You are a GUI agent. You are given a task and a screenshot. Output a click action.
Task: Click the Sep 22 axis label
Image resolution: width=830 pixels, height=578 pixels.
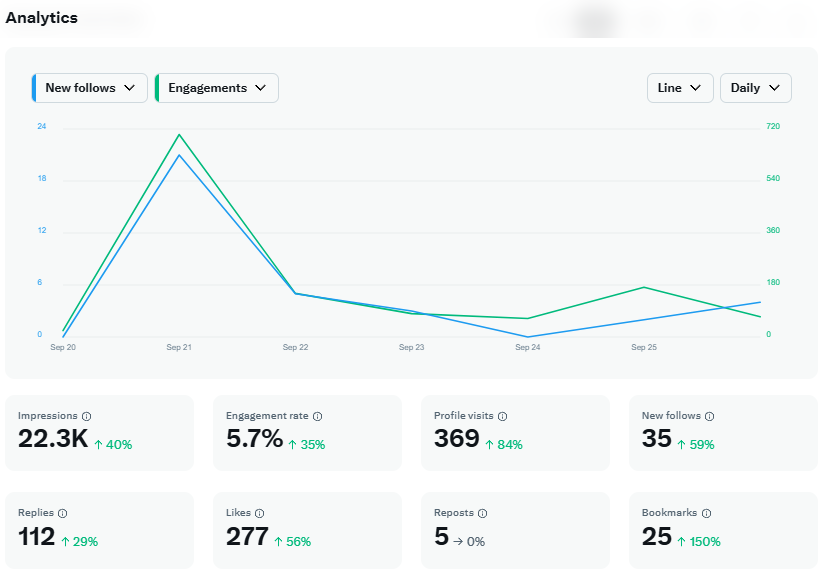[295, 348]
